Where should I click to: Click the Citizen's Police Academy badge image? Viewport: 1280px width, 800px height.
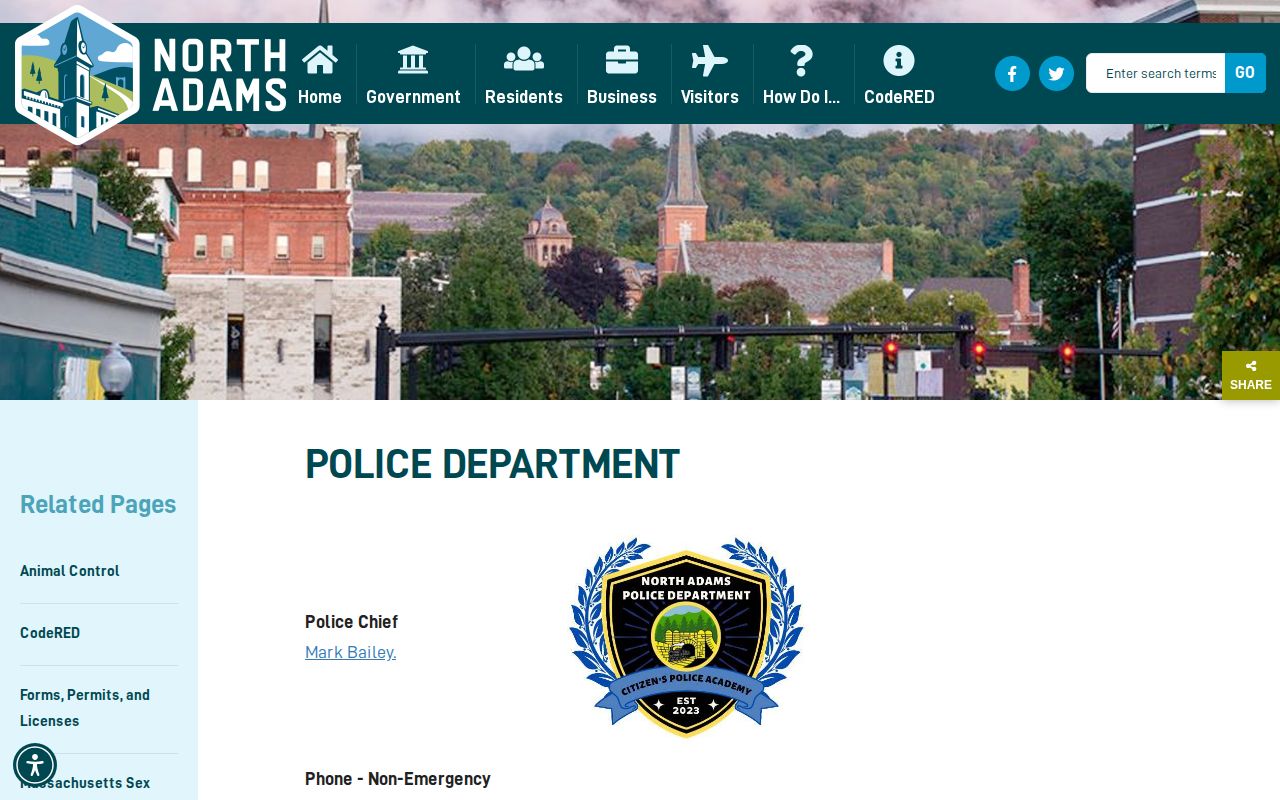686,637
